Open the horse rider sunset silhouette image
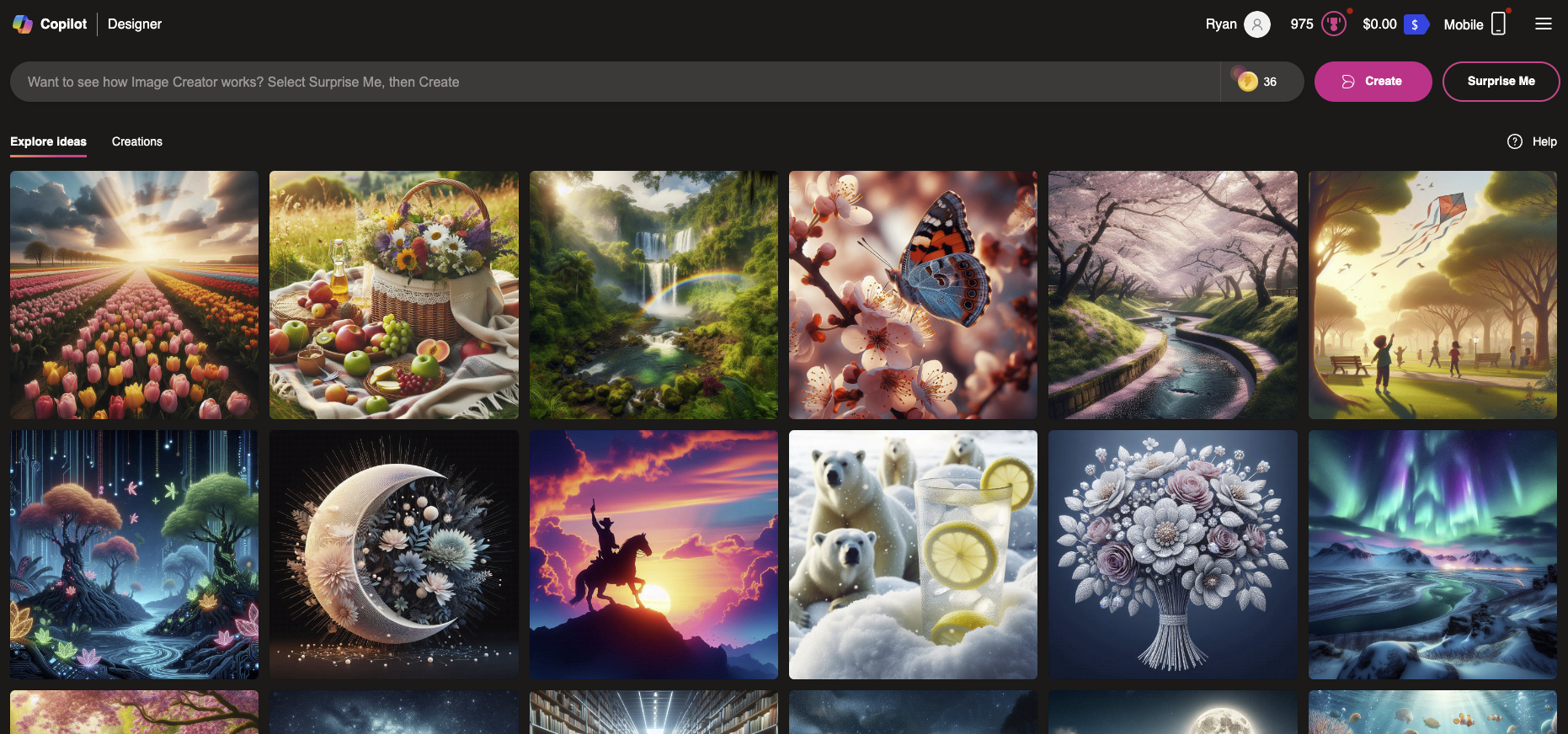The width and height of the screenshot is (1568, 734). 653,555
